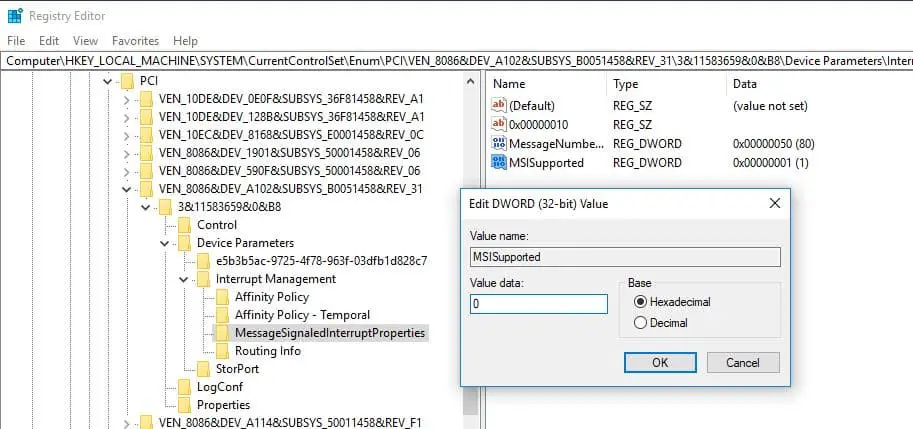Click the Registry Editor title bar icon
The image size is (913, 429).
pos(15,16)
